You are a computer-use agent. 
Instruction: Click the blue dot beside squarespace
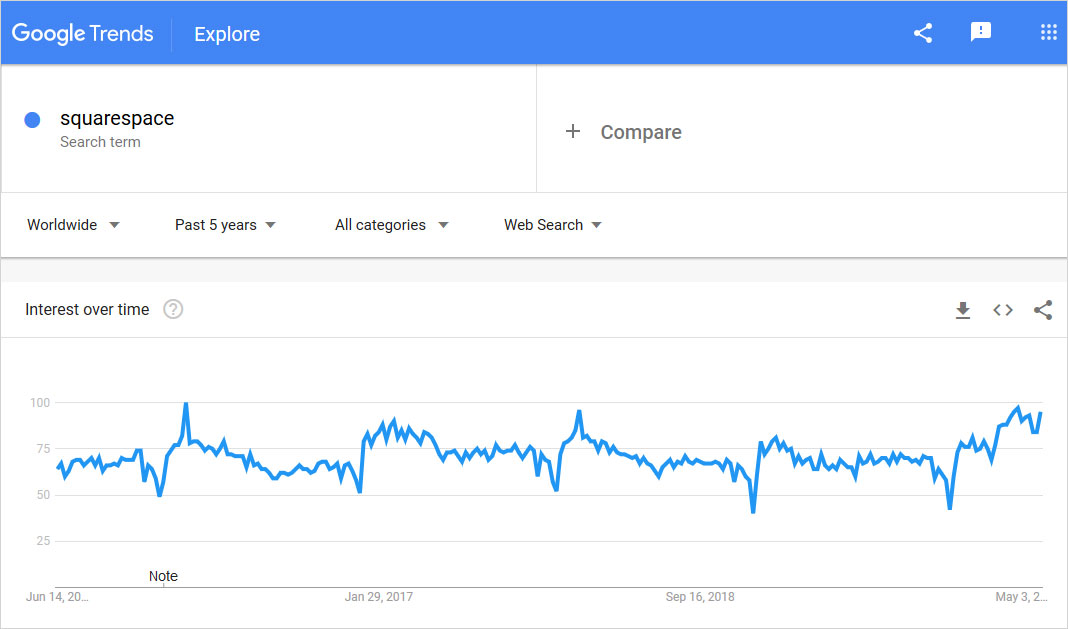tap(32, 120)
